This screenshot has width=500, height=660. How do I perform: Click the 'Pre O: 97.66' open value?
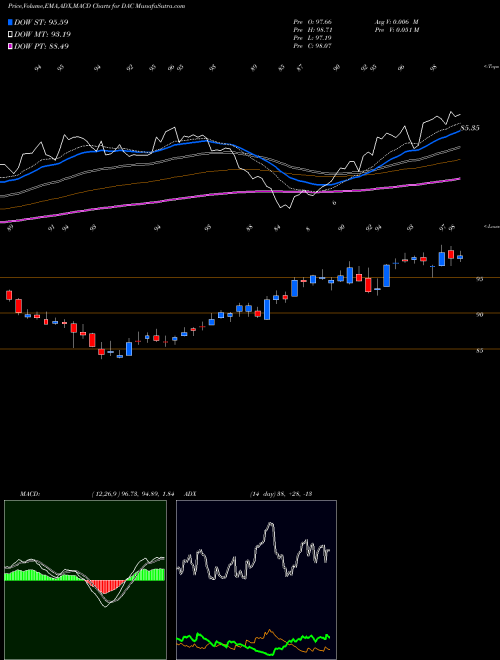point(313,22)
